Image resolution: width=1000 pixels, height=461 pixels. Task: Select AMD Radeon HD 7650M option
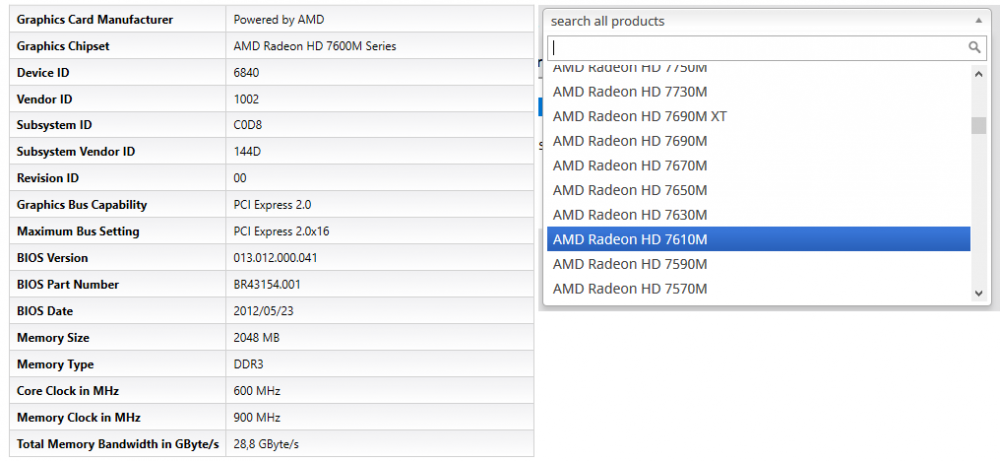[758, 190]
